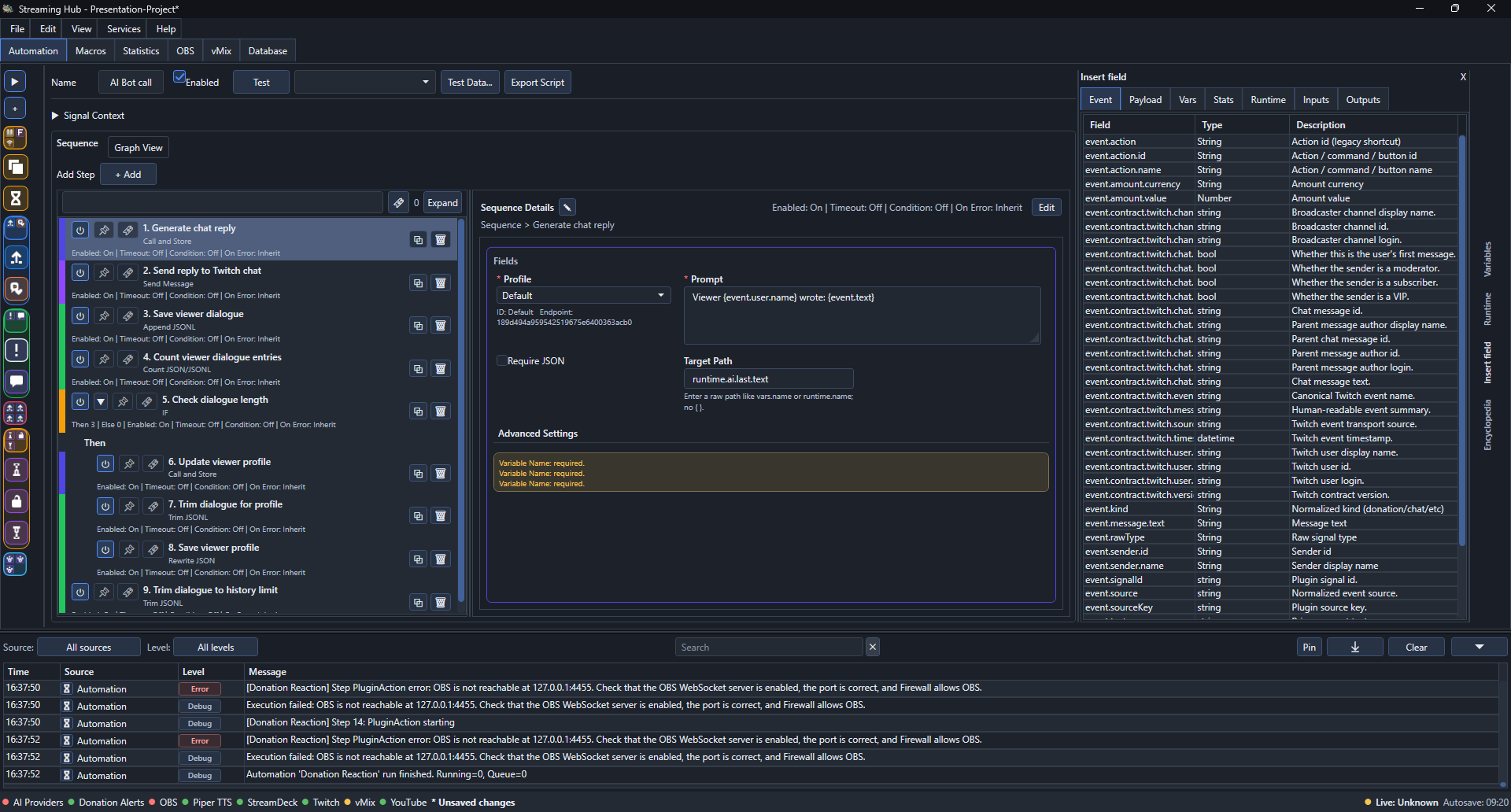
Task: Switch to the Payload tab in Insert field
Action: click(x=1145, y=99)
